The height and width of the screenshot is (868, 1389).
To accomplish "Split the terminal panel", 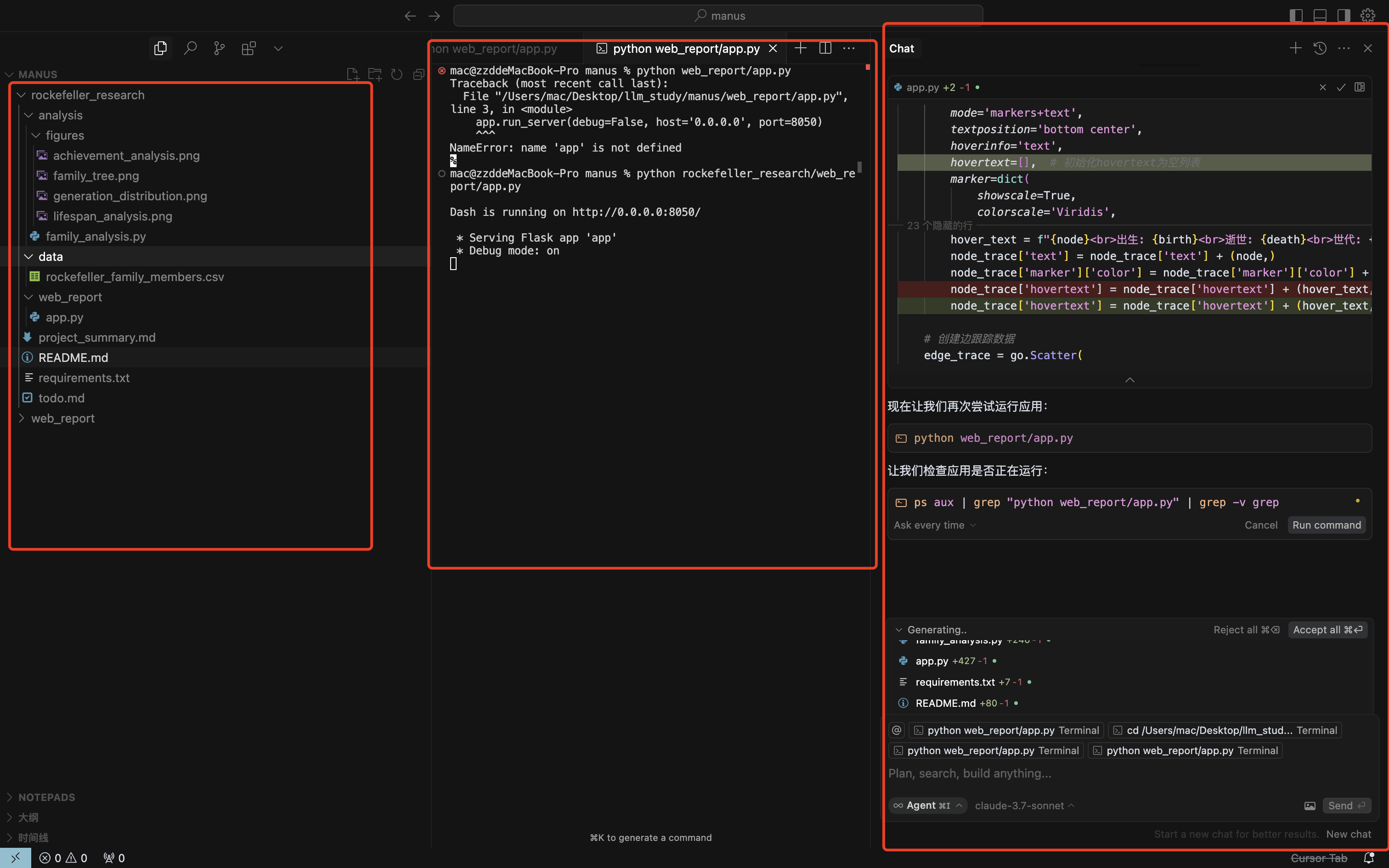I will [825, 48].
